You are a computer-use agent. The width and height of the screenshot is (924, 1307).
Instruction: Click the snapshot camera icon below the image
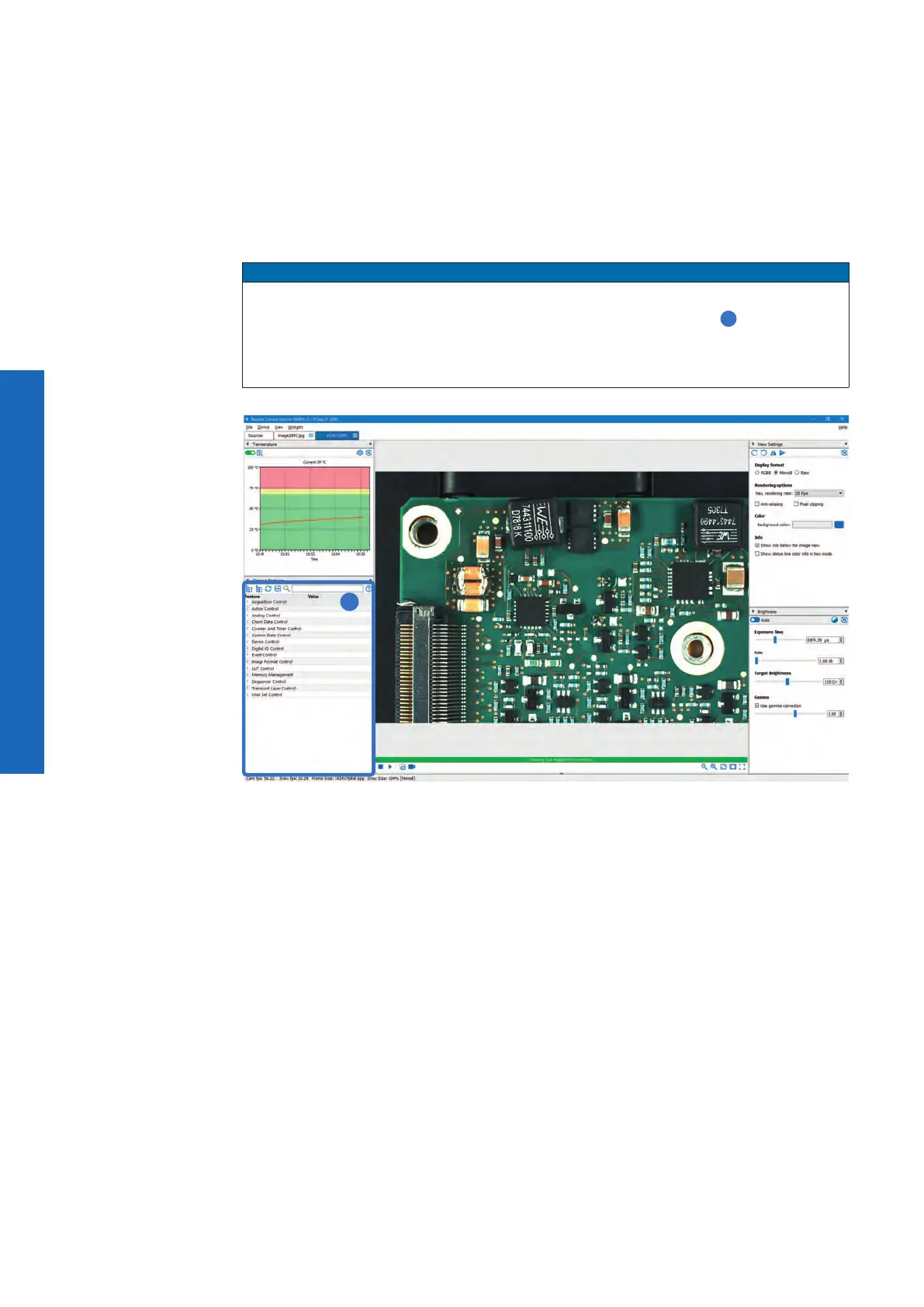pos(403,767)
